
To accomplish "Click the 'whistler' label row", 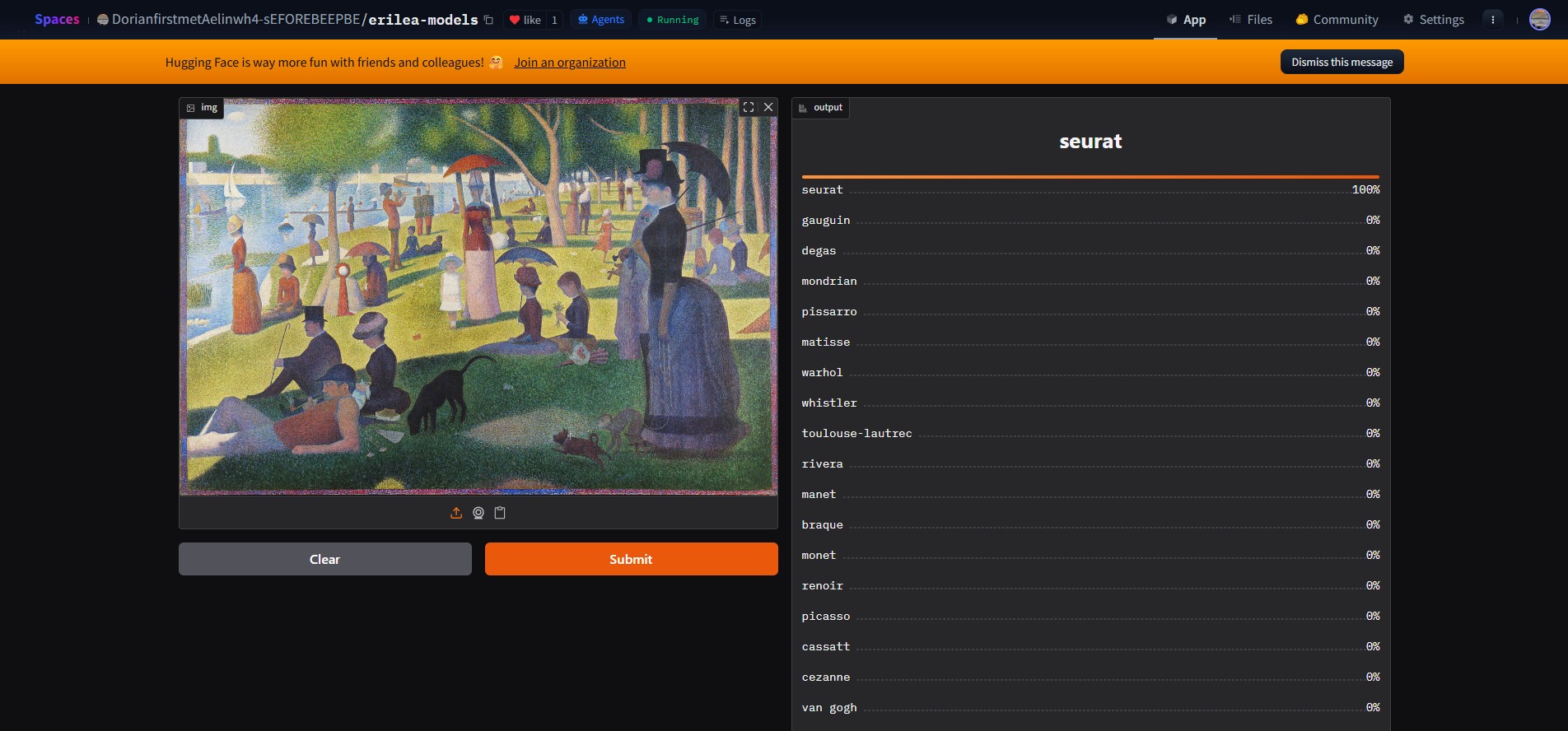I will pos(1090,403).
